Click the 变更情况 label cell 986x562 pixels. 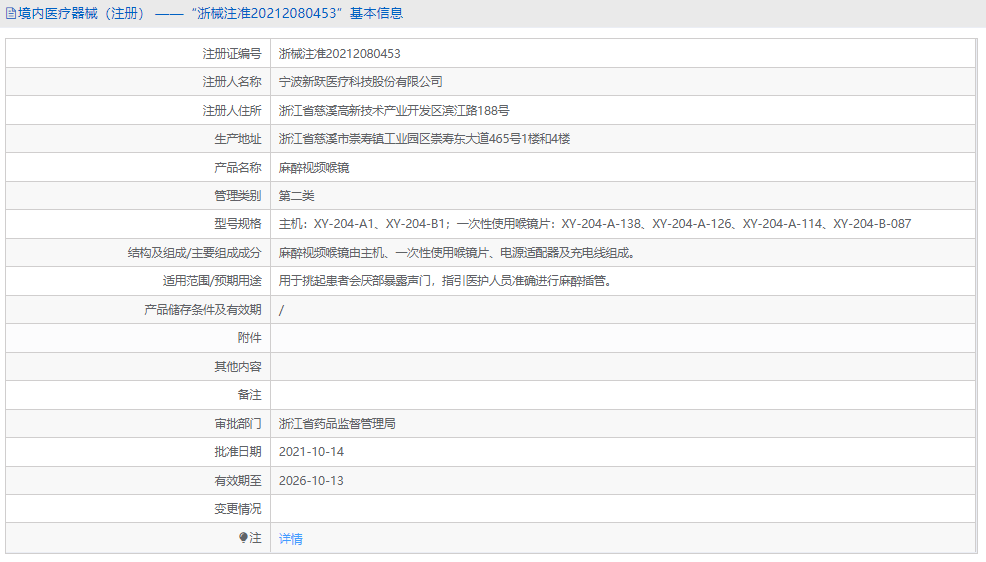click(x=138, y=509)
